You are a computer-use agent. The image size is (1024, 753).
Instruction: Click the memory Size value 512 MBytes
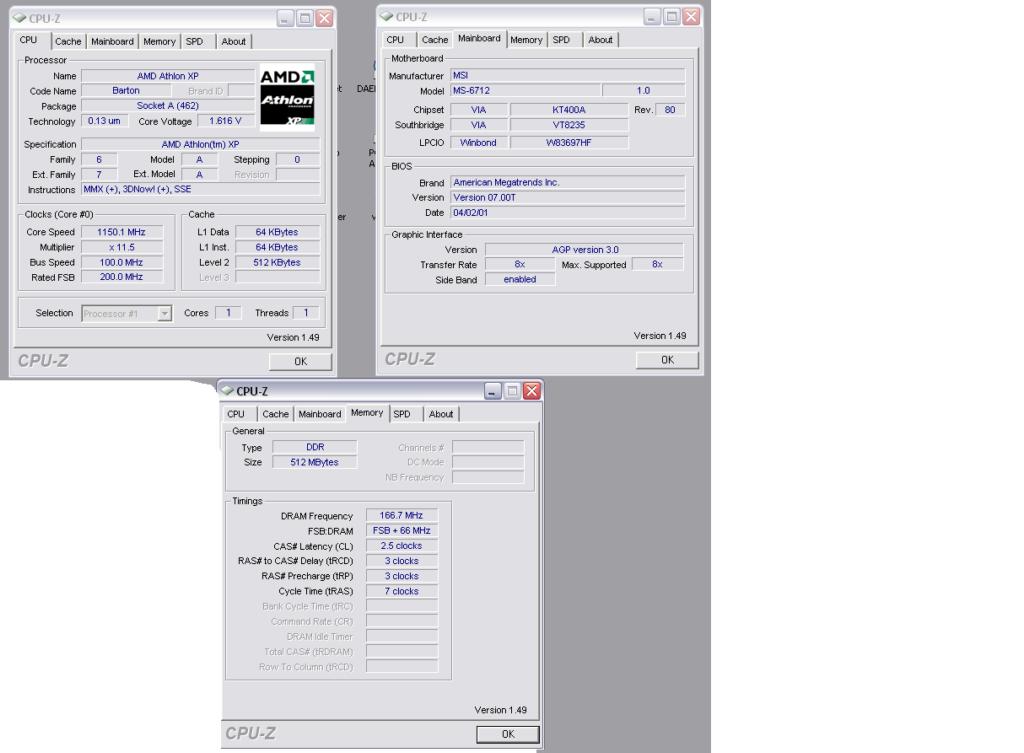(x=315, y=462)
